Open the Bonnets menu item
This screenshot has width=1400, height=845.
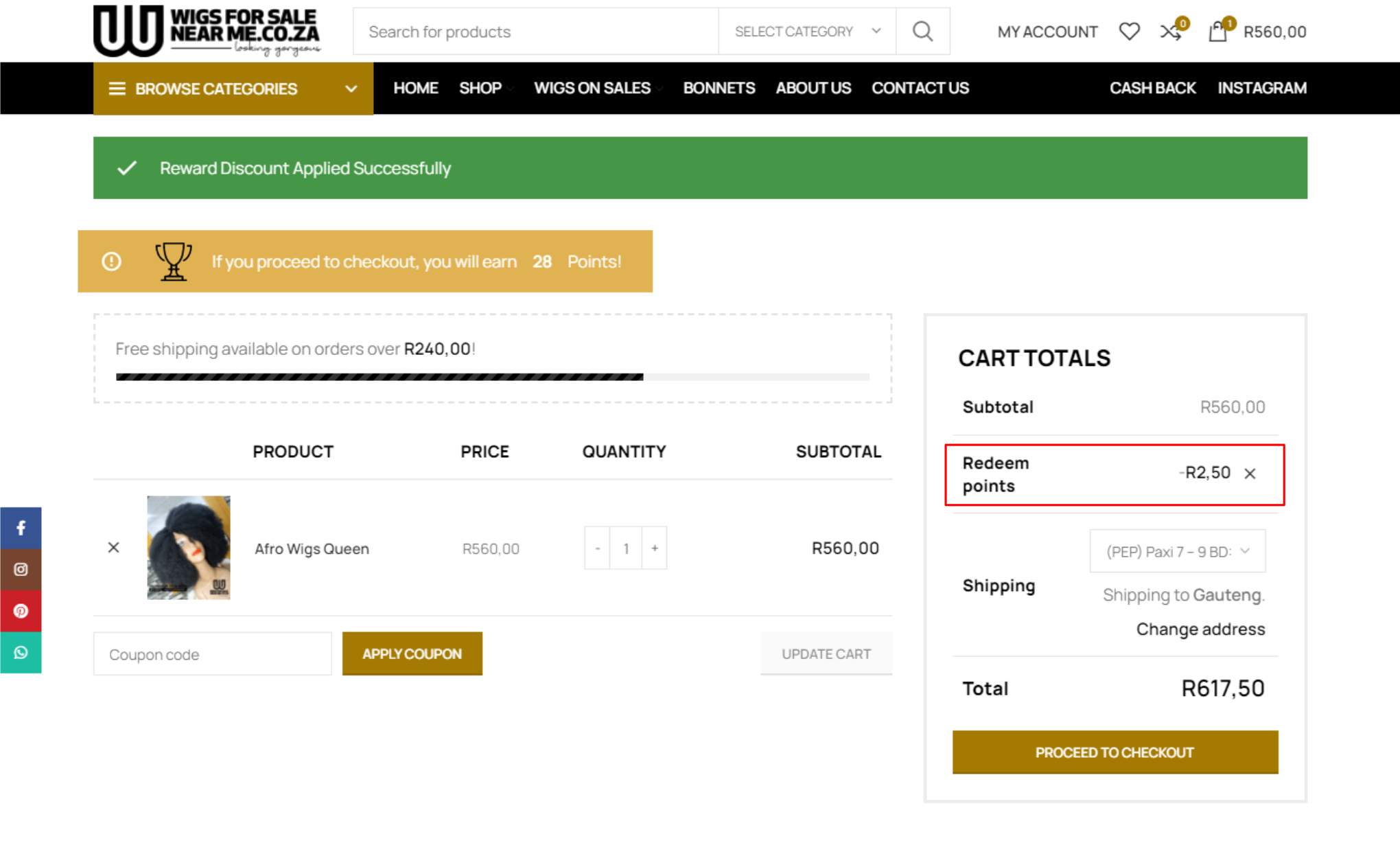(x=719, y=88)
